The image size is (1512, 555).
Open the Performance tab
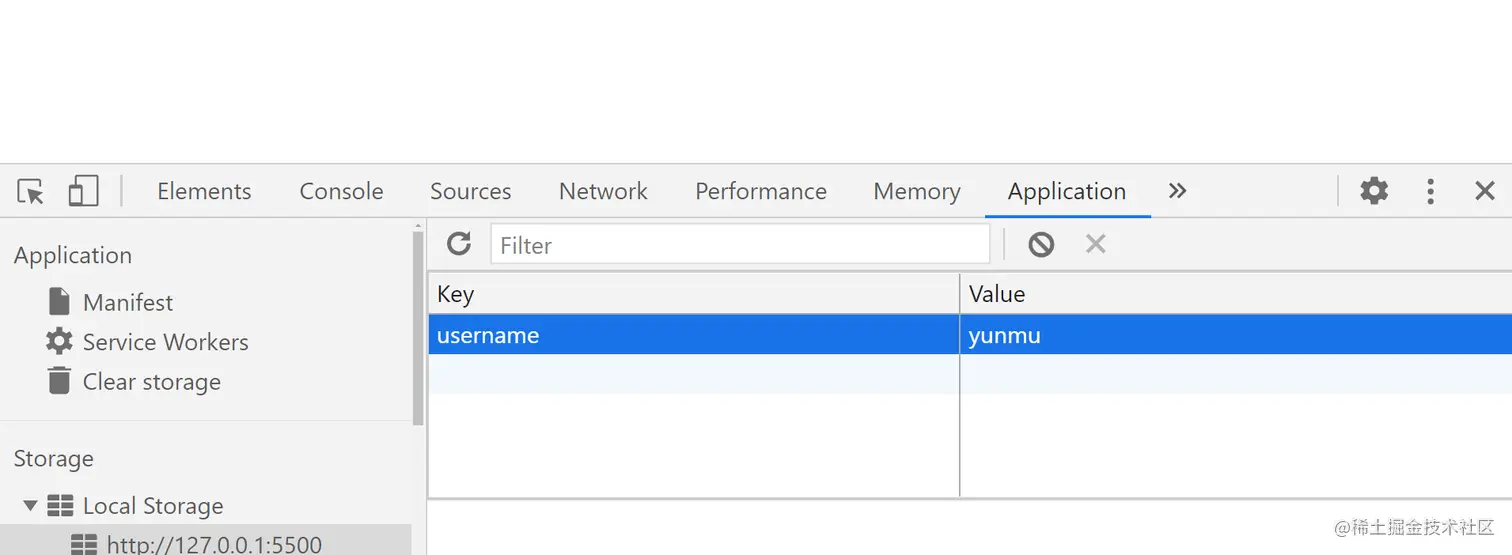click(761, 191)
